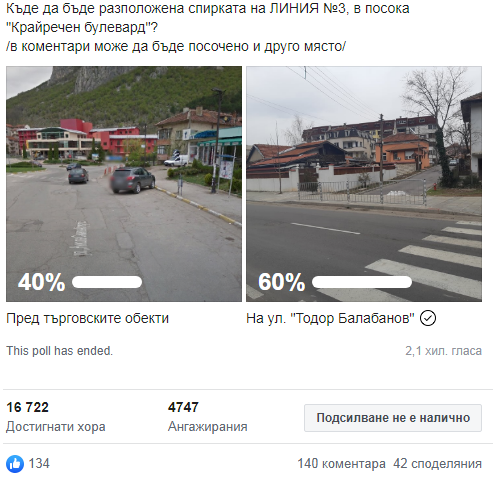Click the winning-option checkmark icon

click(428, 318)
